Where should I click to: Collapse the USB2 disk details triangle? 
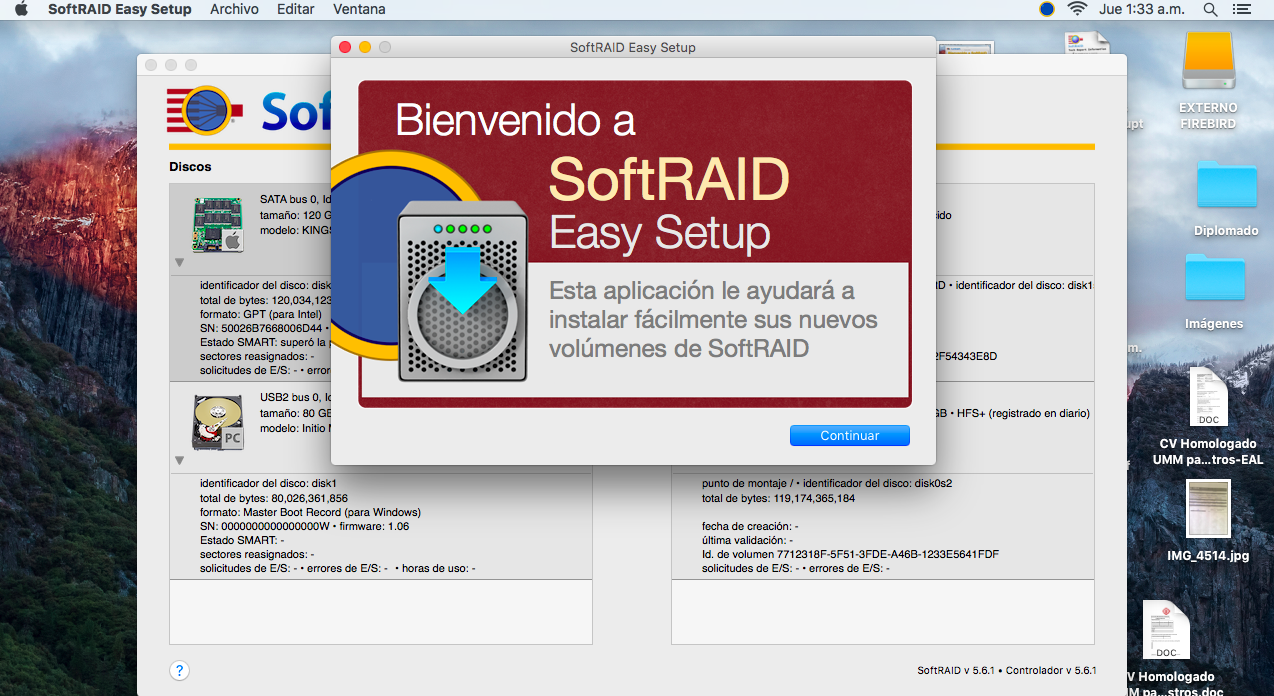[179, 460]
